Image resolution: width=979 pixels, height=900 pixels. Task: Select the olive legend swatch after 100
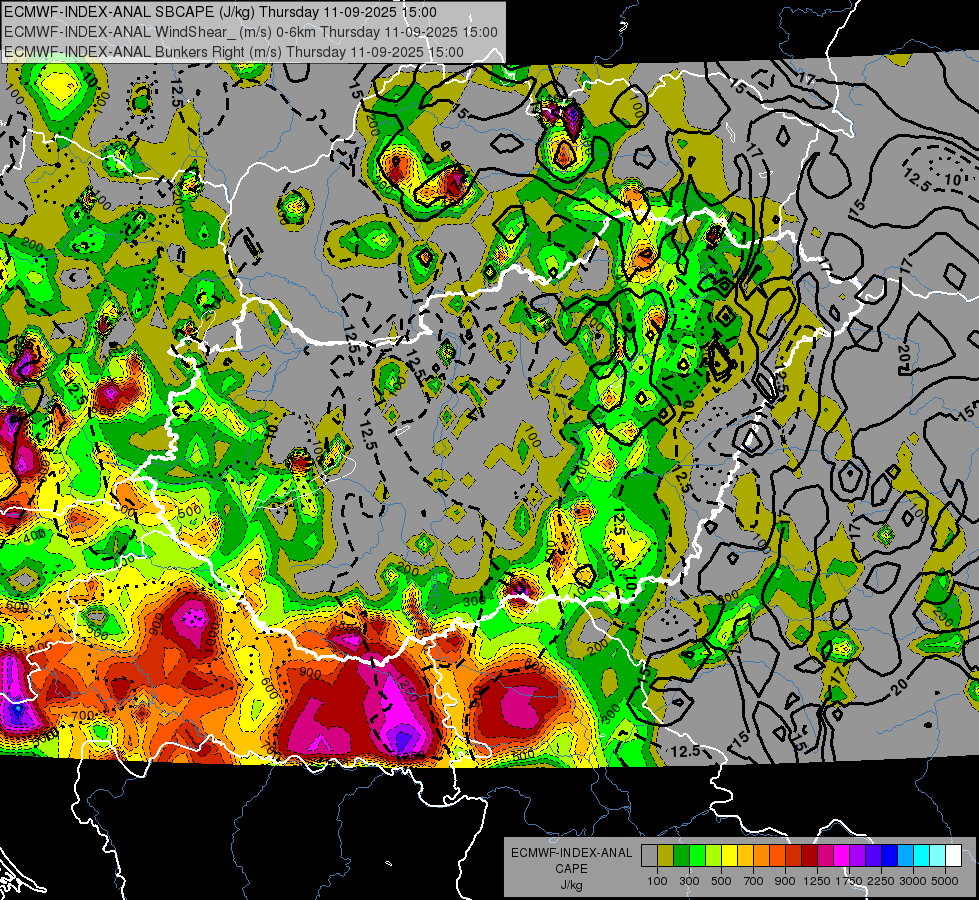click(666, 856)
